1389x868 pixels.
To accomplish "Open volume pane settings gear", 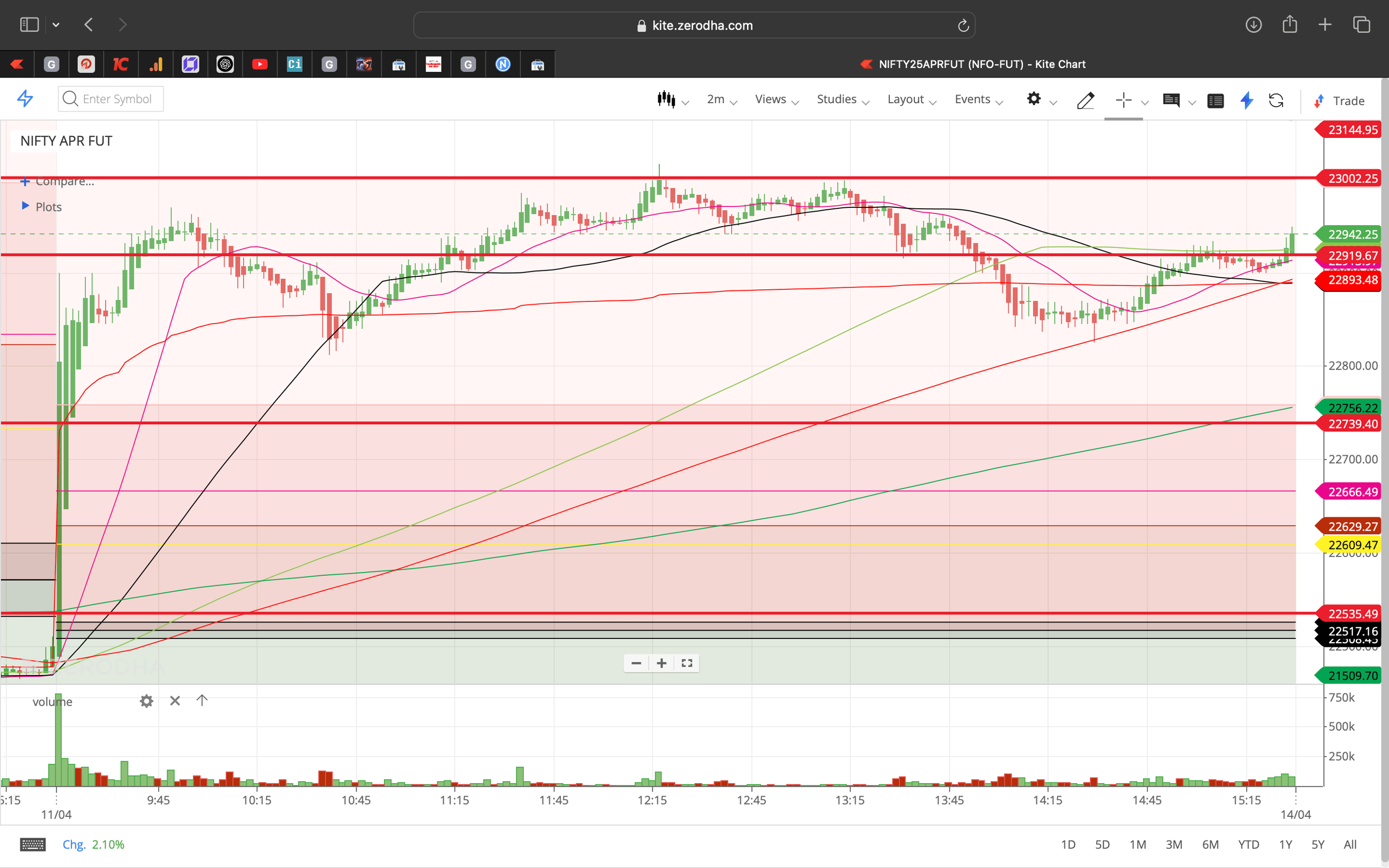I will pos(146,701).
